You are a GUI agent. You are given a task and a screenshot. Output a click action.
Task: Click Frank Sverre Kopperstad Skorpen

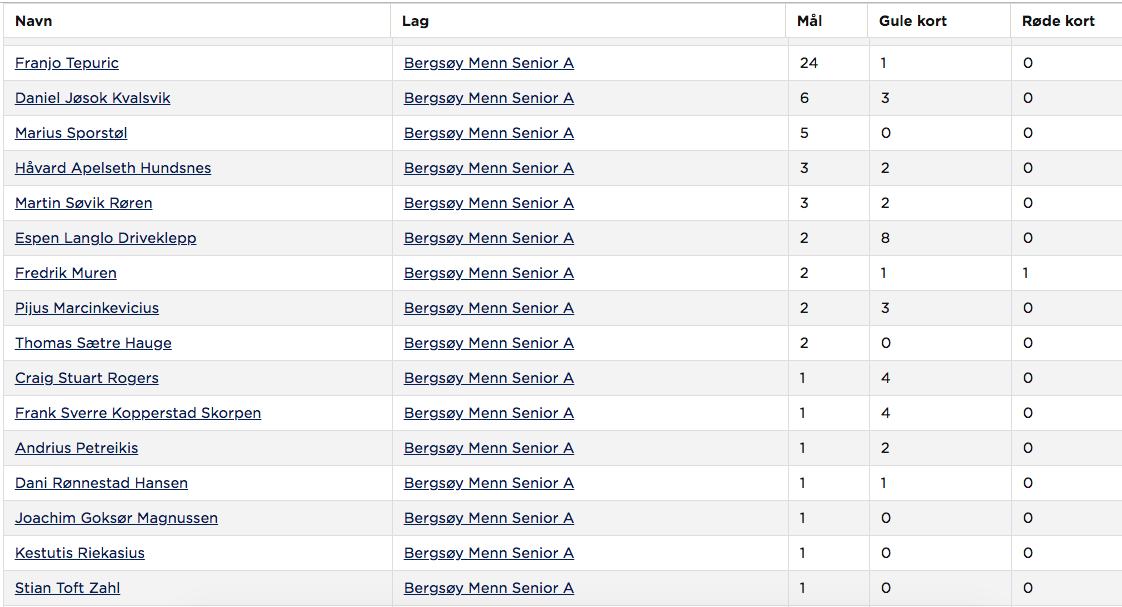(138, 414)
